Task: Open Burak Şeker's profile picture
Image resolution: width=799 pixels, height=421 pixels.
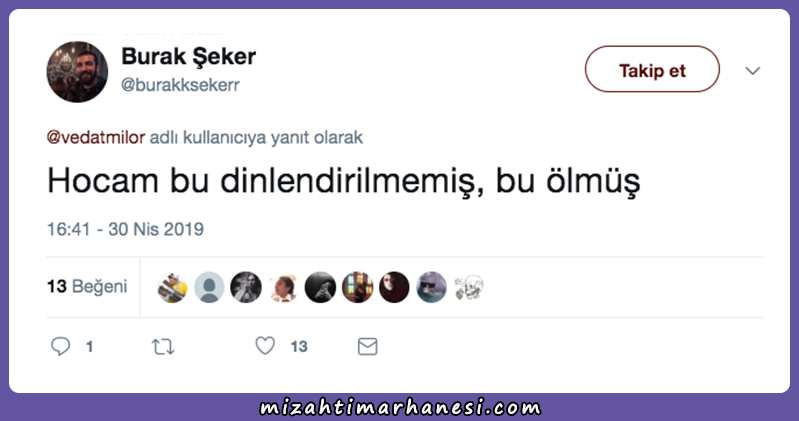Action: pyautogui.click(x=77, y=72)
